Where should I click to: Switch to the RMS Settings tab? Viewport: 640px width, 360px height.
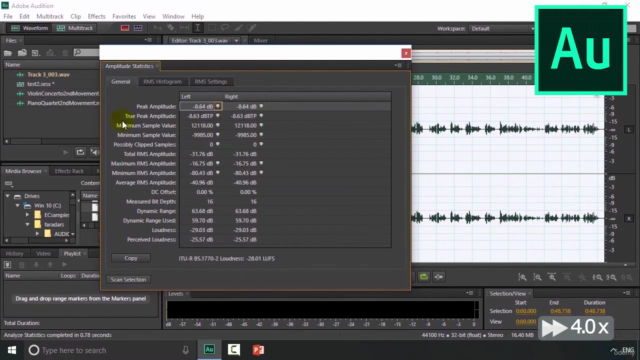coord(211,82)
